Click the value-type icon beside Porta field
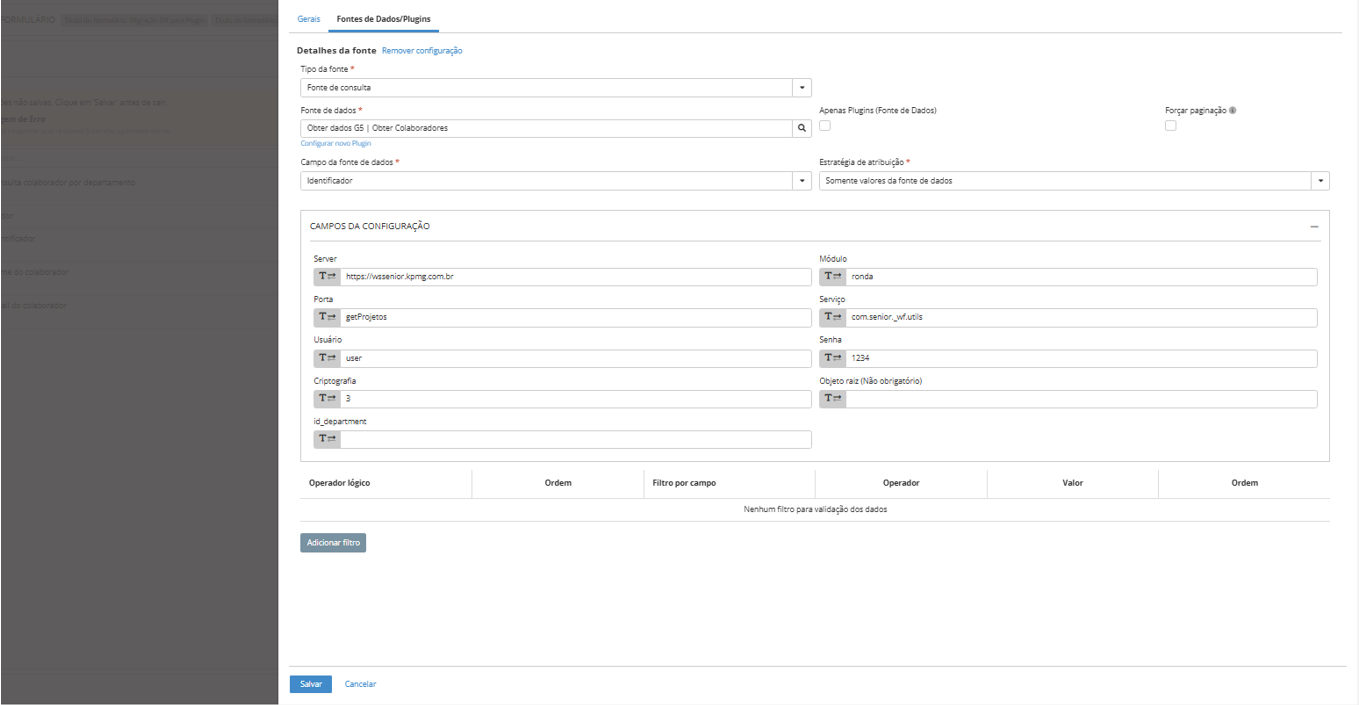The height and width of the screenshot is (705, 1359). tap(327, 317)
